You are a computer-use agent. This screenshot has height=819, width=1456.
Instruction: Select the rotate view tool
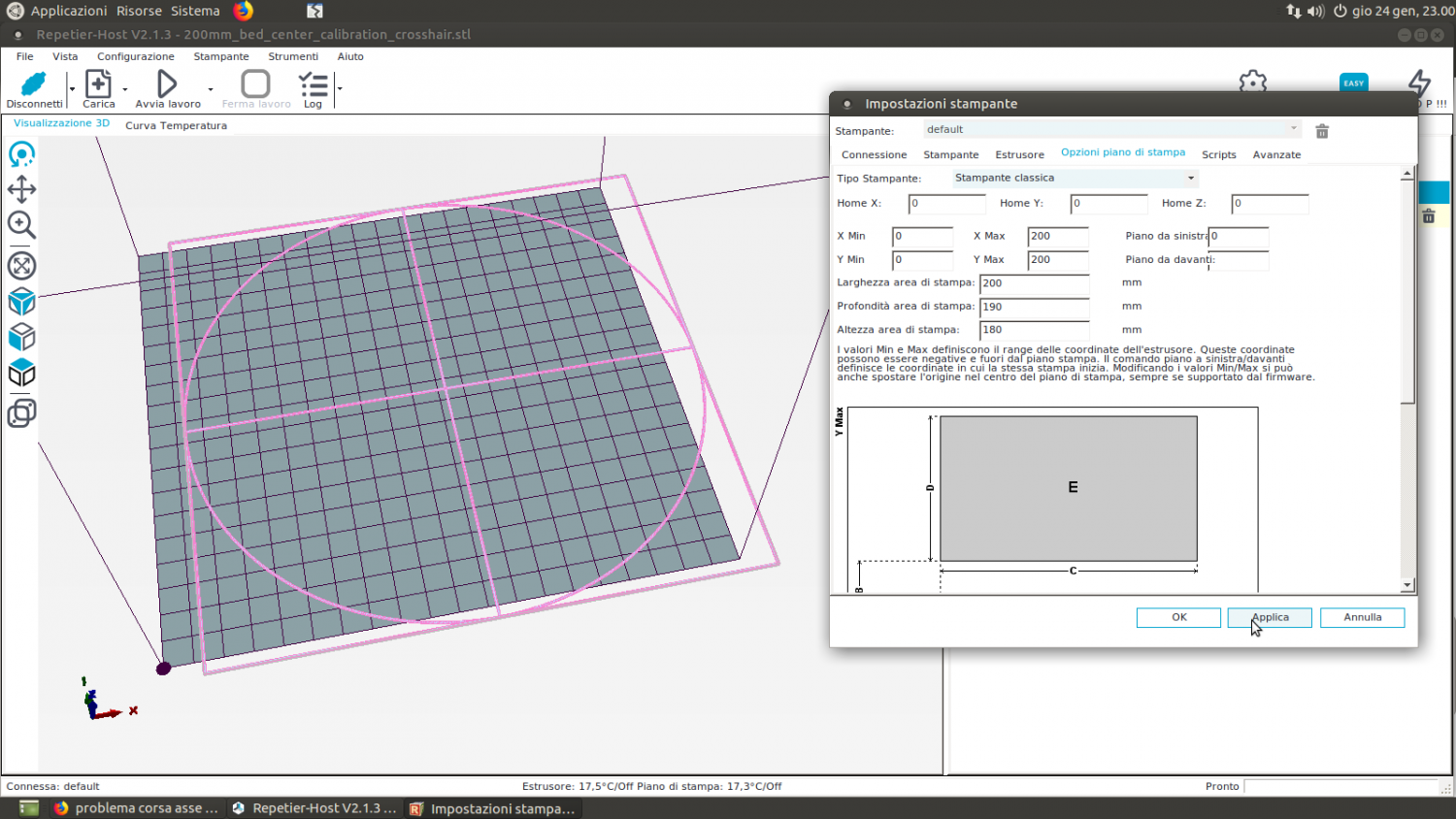point(21,154)
